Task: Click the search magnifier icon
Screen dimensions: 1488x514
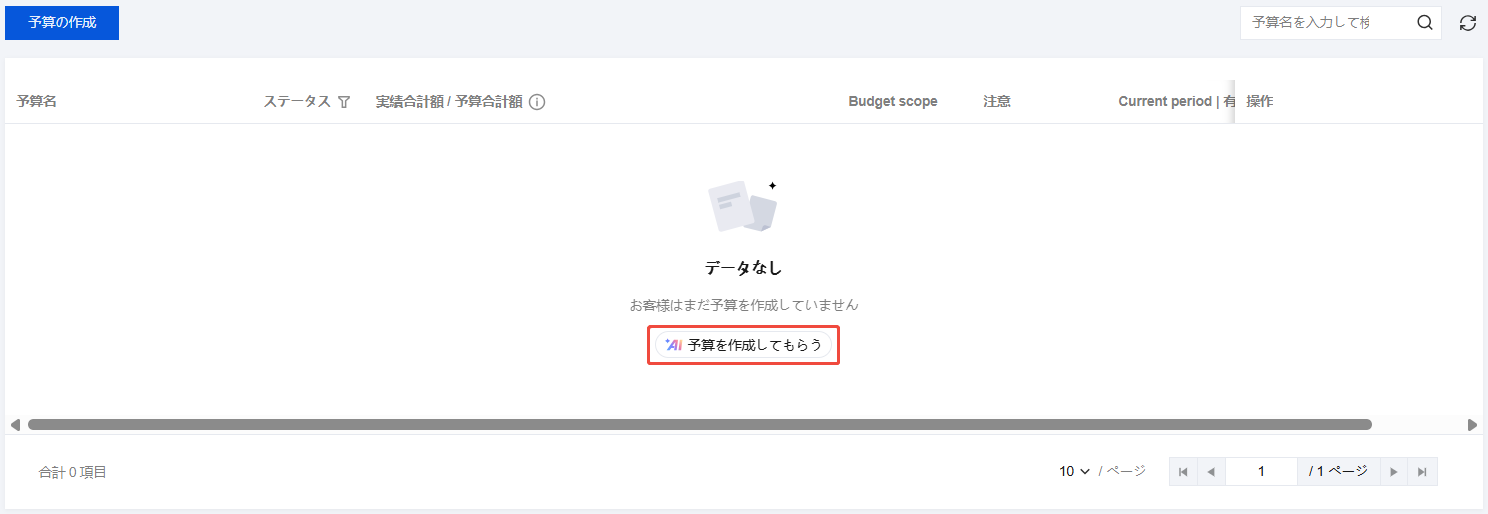Action: click(x=1425, y=23)
